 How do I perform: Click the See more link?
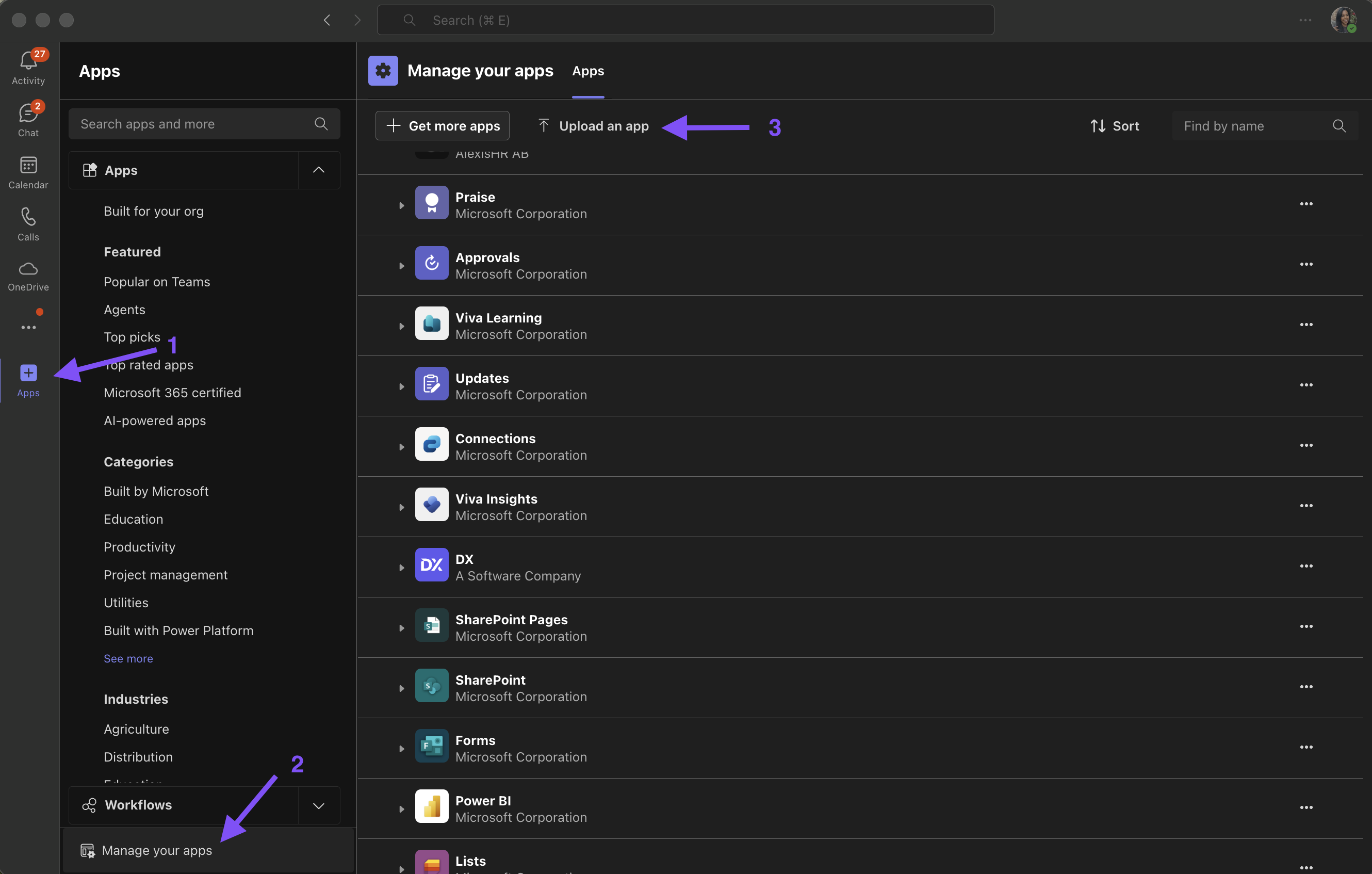(x=128, y=658)
